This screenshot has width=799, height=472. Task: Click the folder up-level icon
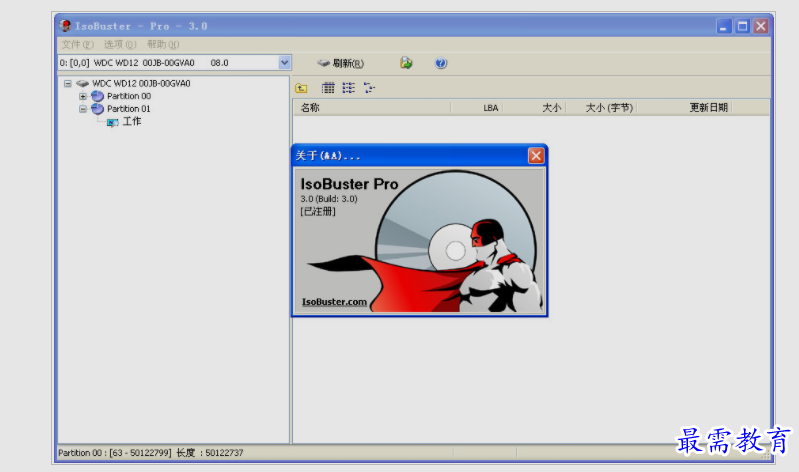[301, 88]
